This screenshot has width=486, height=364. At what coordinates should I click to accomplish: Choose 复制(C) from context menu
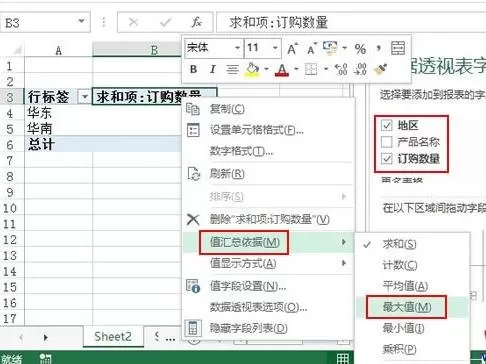[x=268, y=109]
